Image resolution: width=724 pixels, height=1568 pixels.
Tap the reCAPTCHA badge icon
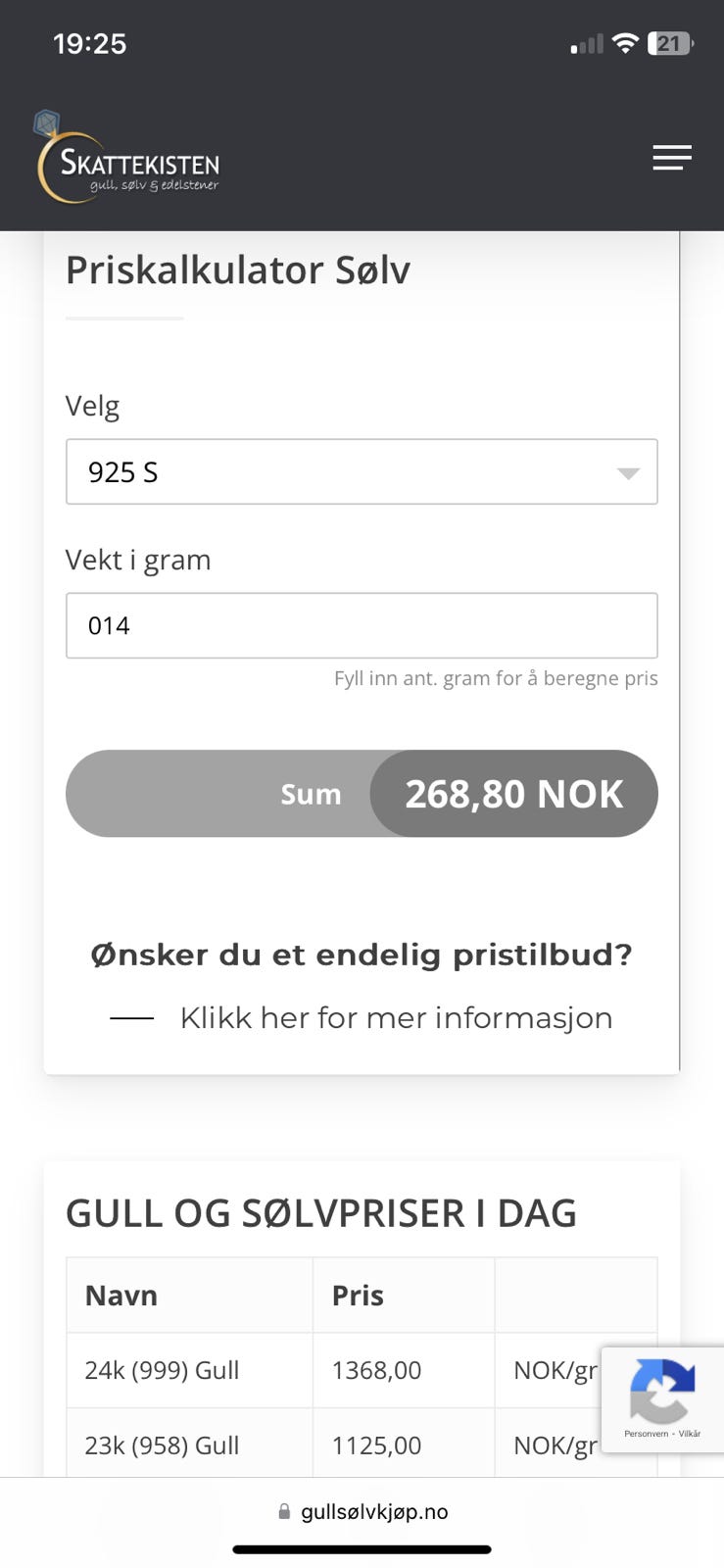tap(662, 1390)
